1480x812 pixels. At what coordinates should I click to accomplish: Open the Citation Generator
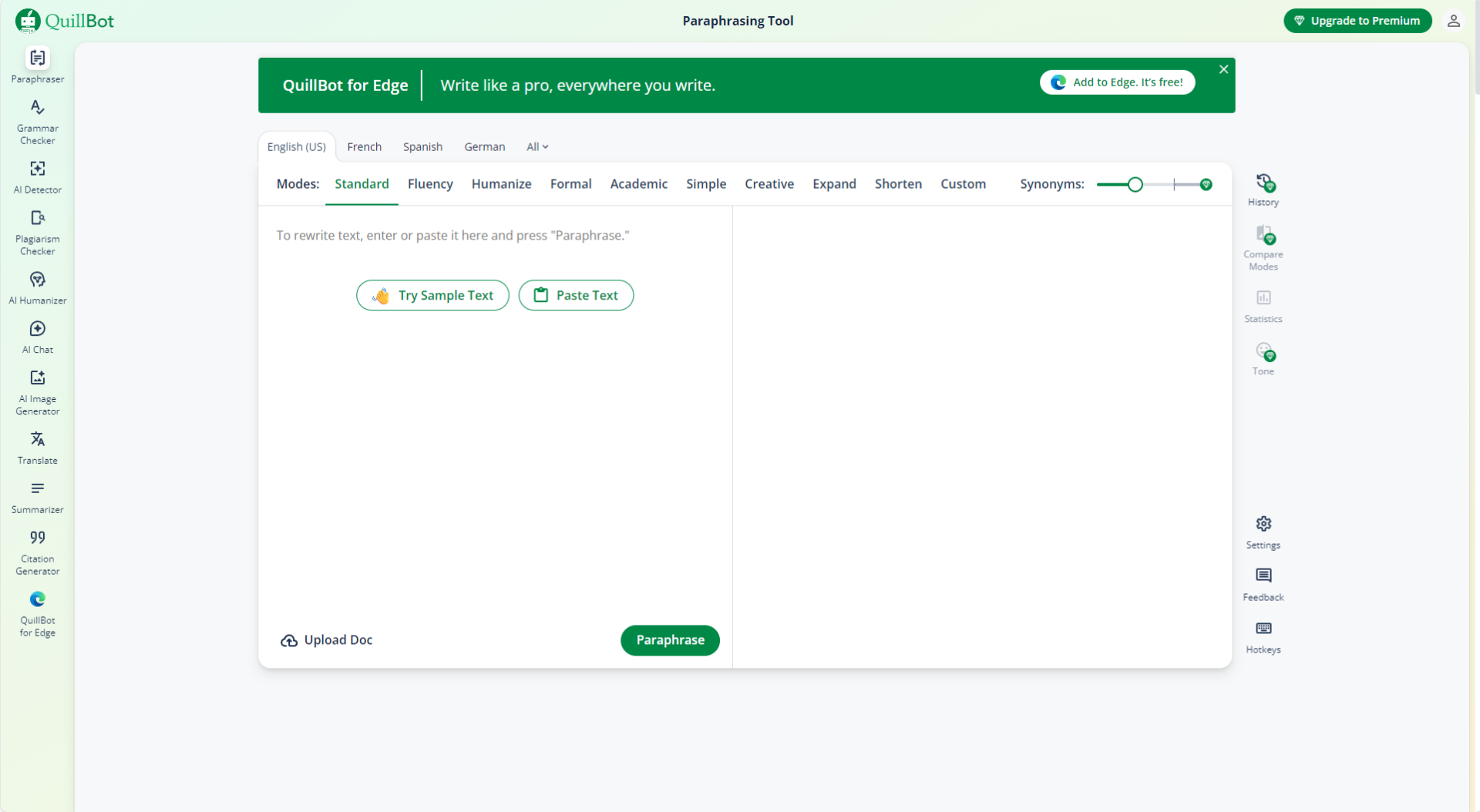click(x=37, y=552)
